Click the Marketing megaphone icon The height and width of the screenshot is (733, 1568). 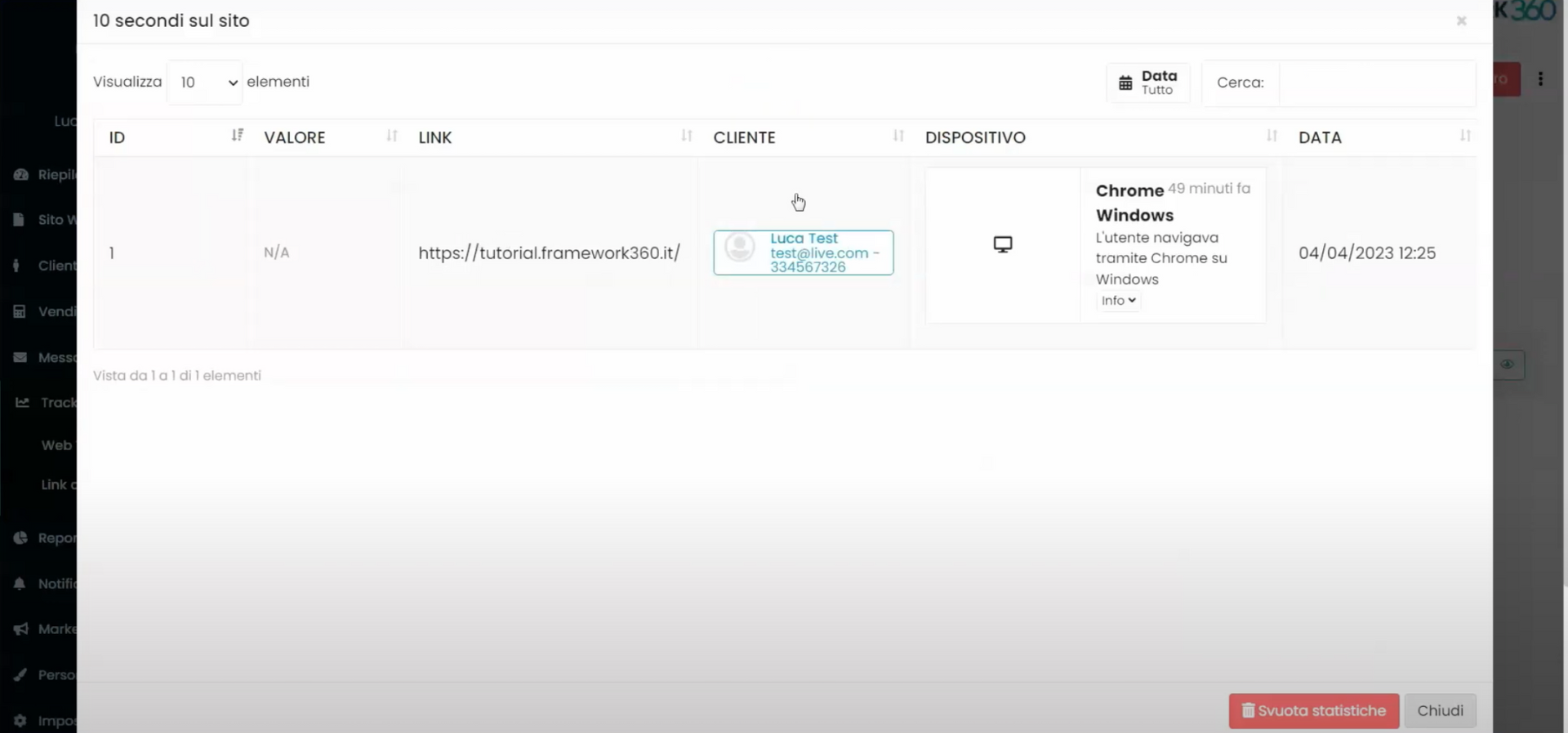coord(20,628)
